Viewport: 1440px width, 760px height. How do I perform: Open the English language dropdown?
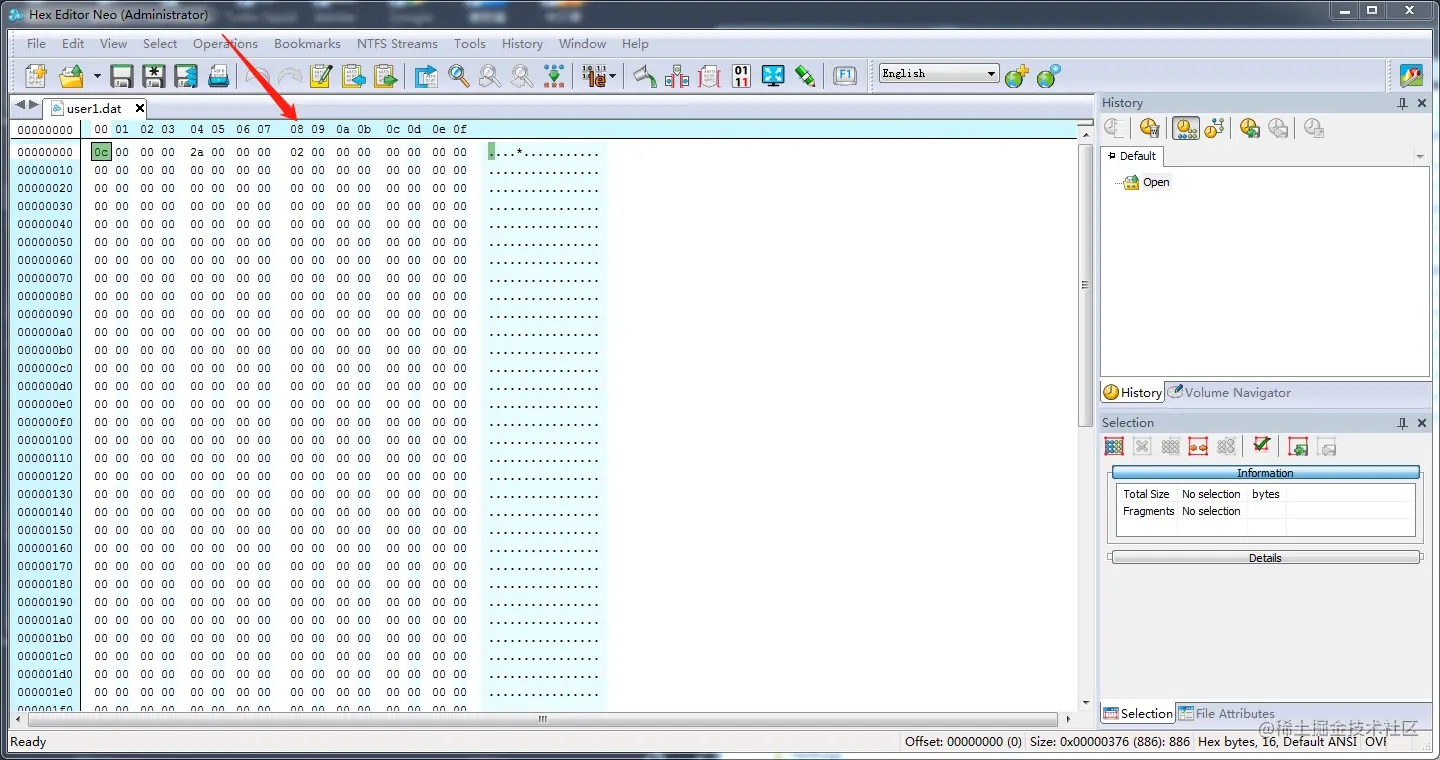pos(939,73)
